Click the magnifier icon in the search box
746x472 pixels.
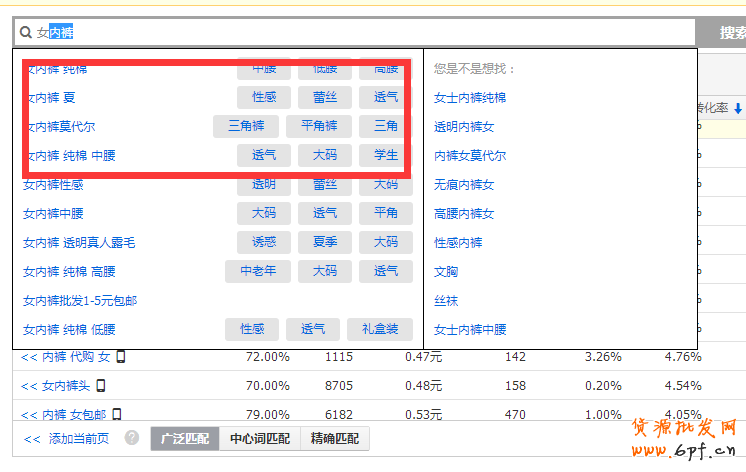click(26, 33)
